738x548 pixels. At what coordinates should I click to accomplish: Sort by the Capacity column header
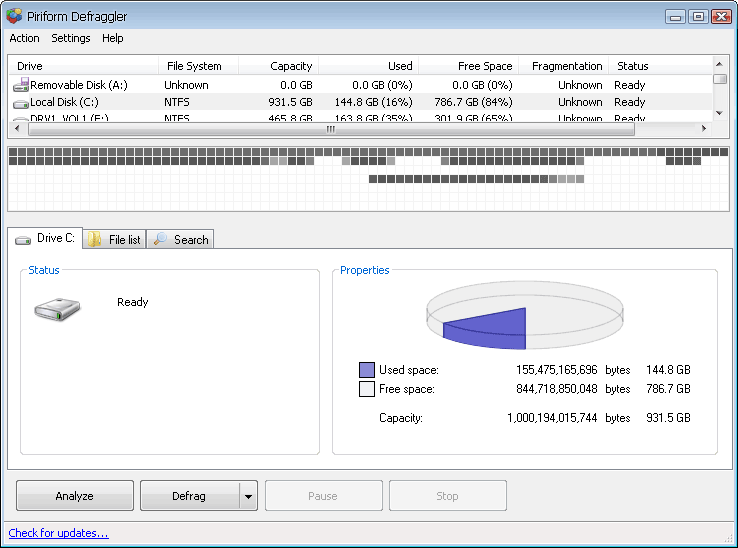click(x=278, y=66)
